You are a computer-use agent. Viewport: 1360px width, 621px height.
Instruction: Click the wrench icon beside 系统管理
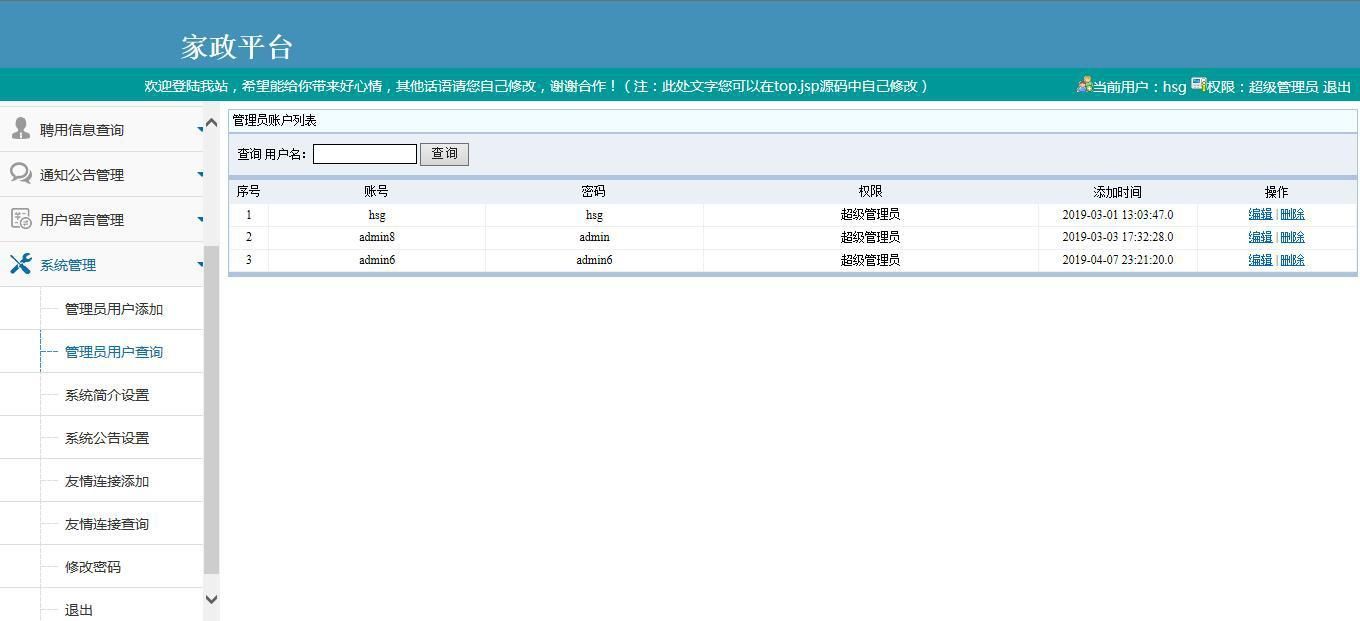20,264
